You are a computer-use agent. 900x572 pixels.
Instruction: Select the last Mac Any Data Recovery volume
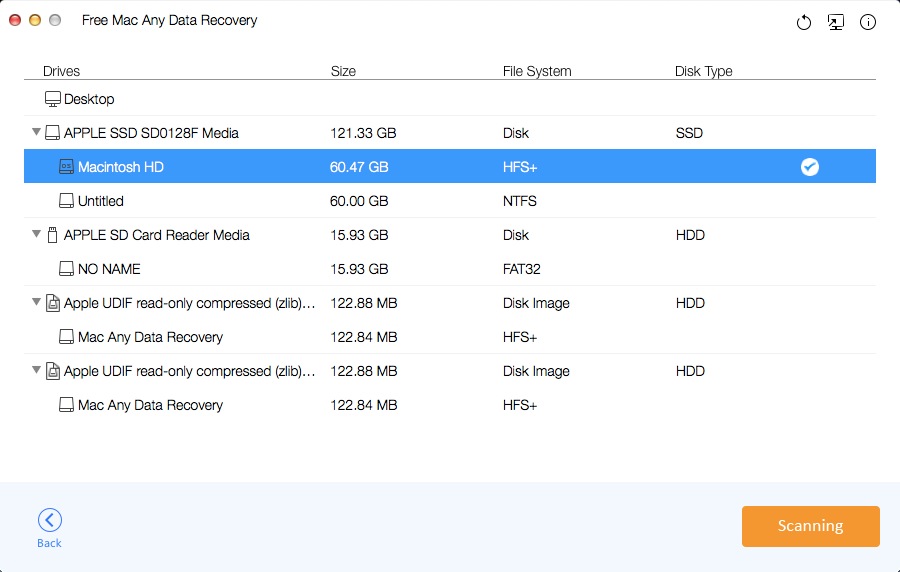(x=450, y=405)
